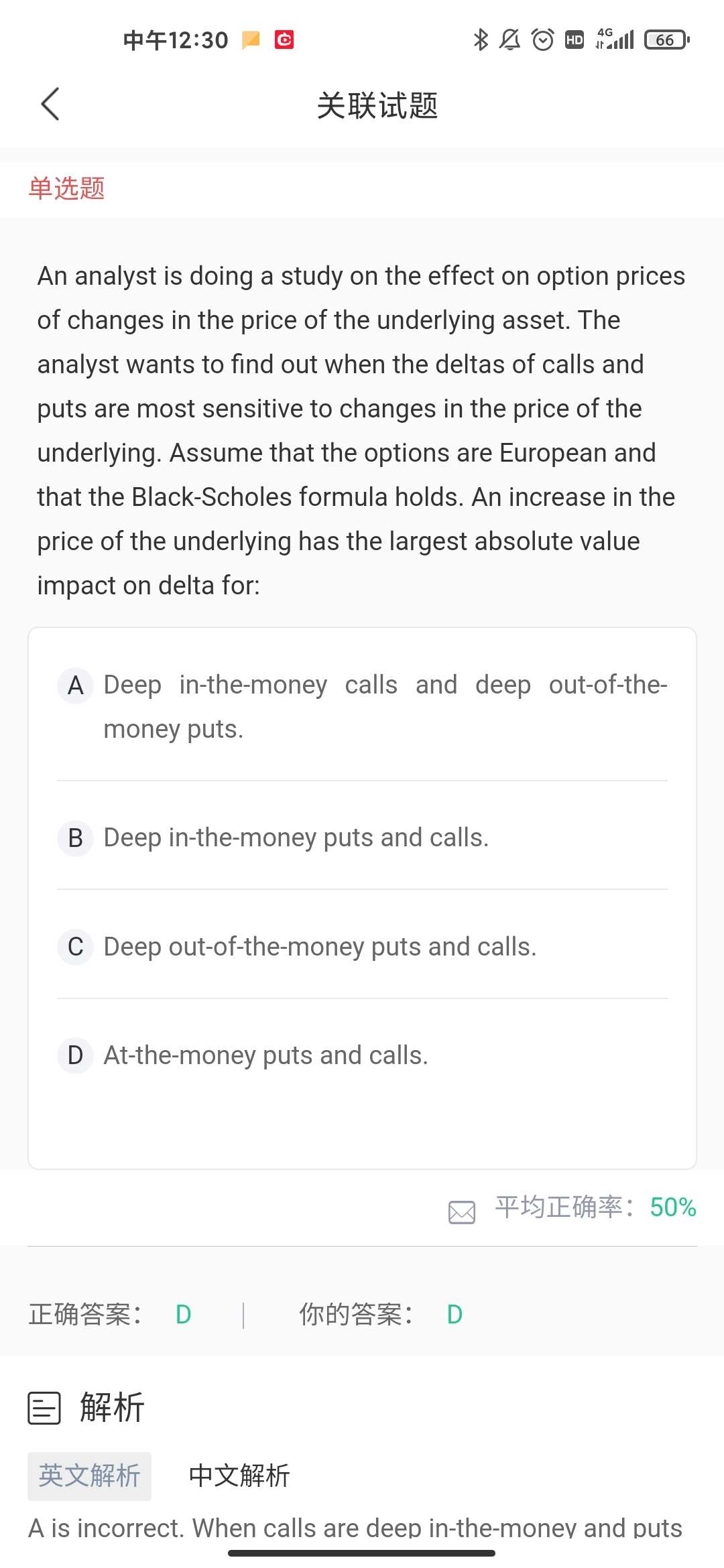The image size is (724, 1568).
Task: Tap the back arrow icon
Action: [x=50, y=105]
